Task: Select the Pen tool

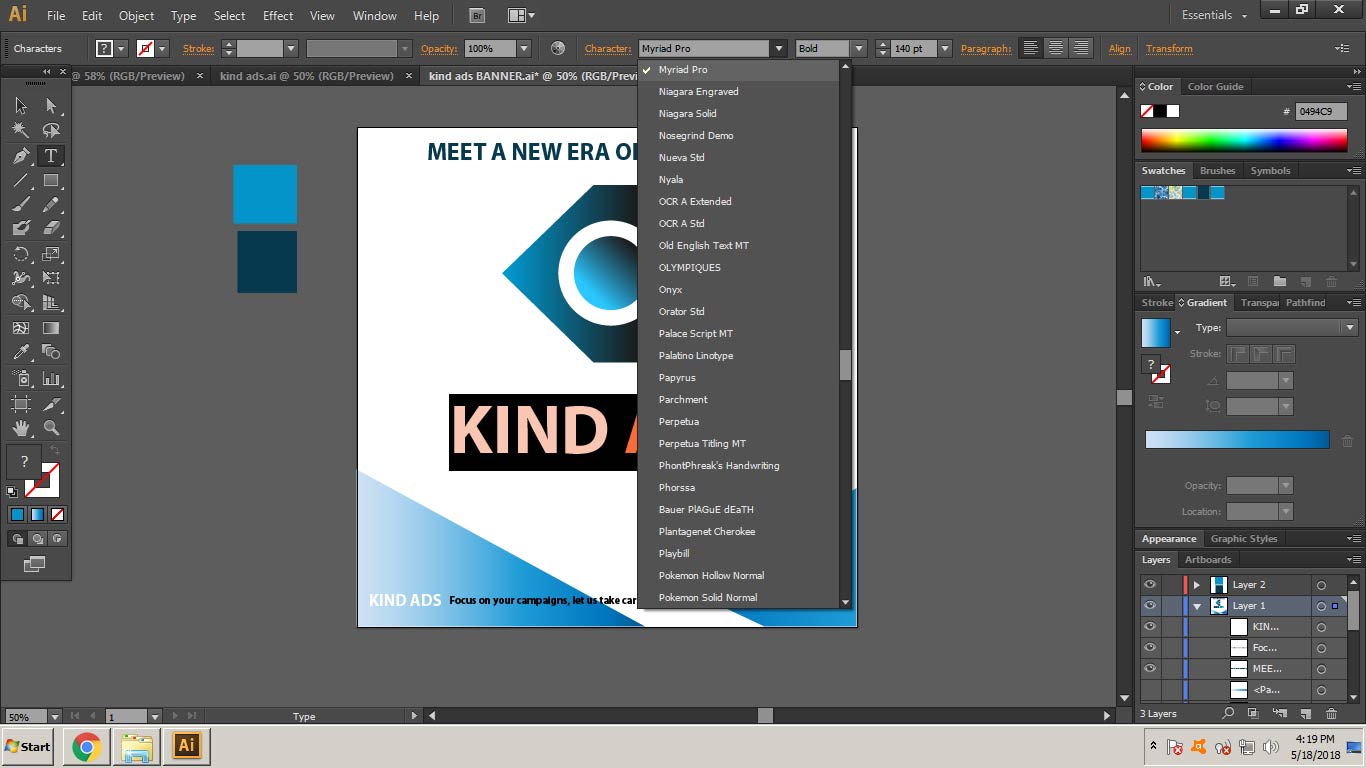Action: coord(21,156)
